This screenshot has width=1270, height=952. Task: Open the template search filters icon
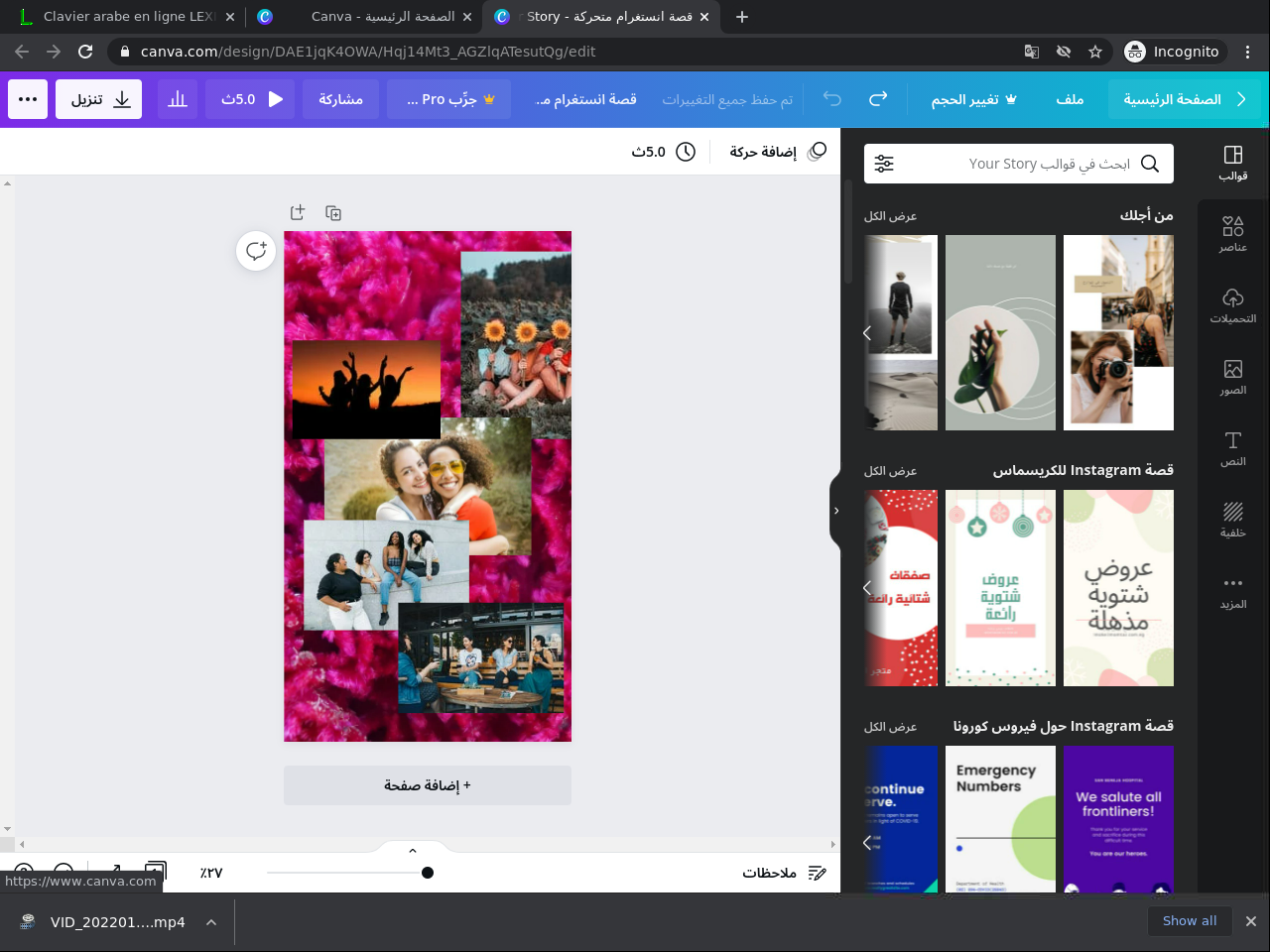click(x=884, y=164)
